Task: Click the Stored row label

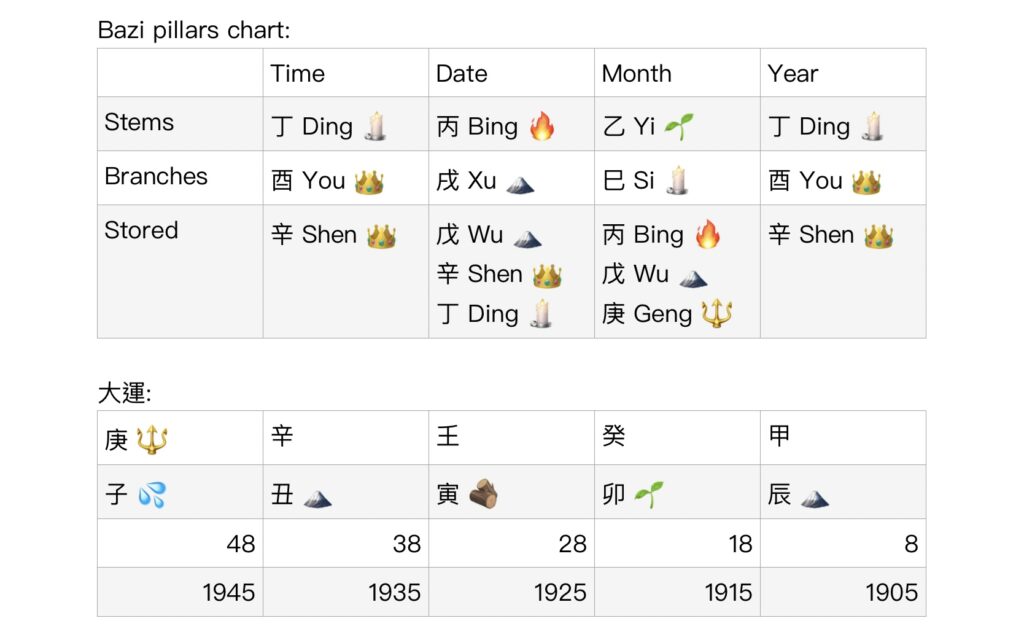Action: pyautogui.click(x=141, y=230)
